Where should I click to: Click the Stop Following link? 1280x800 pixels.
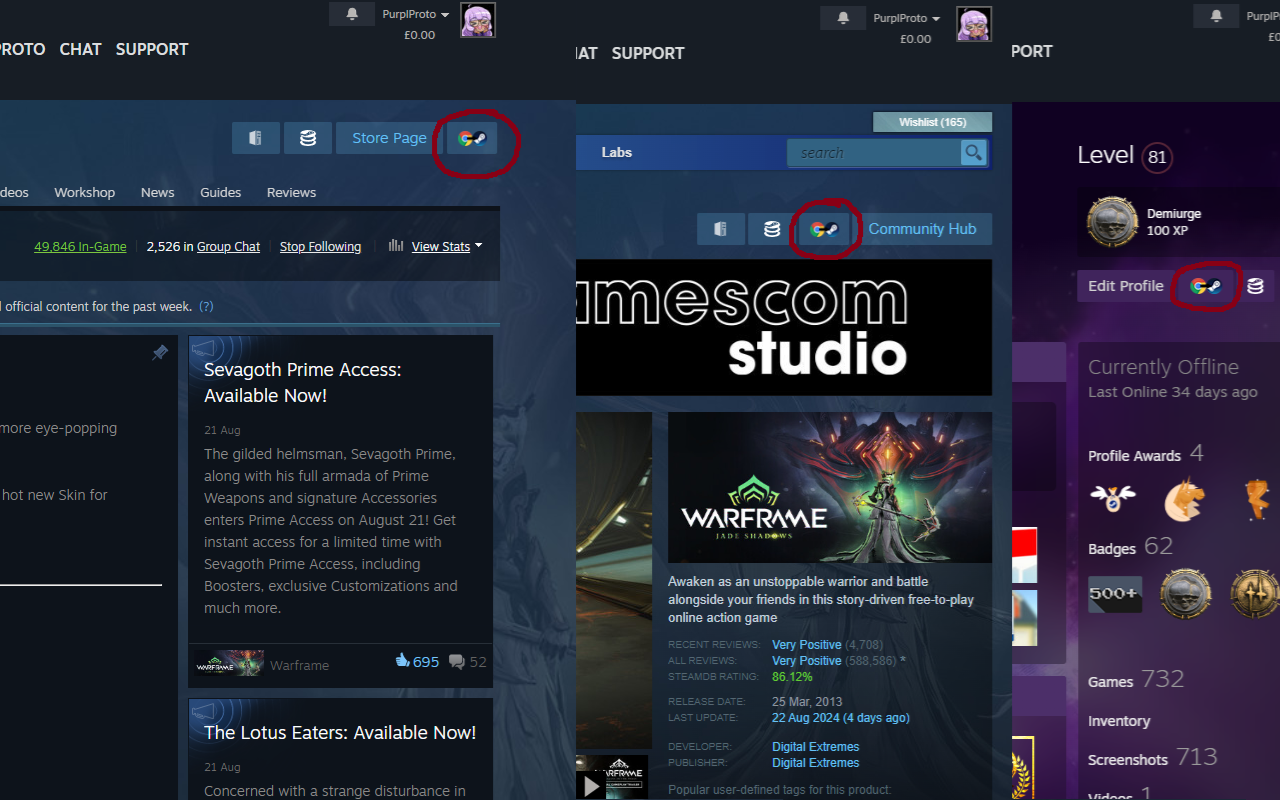320,246
